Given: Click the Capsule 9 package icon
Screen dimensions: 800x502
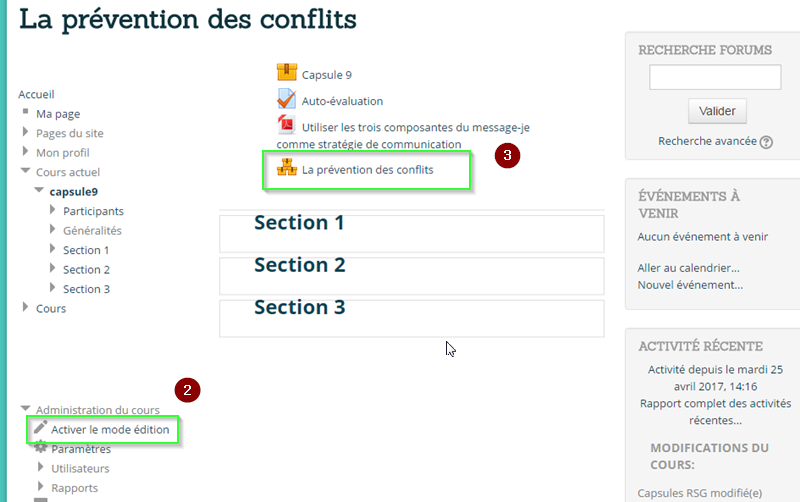Looking at the screenshot, I should (287, 73).
